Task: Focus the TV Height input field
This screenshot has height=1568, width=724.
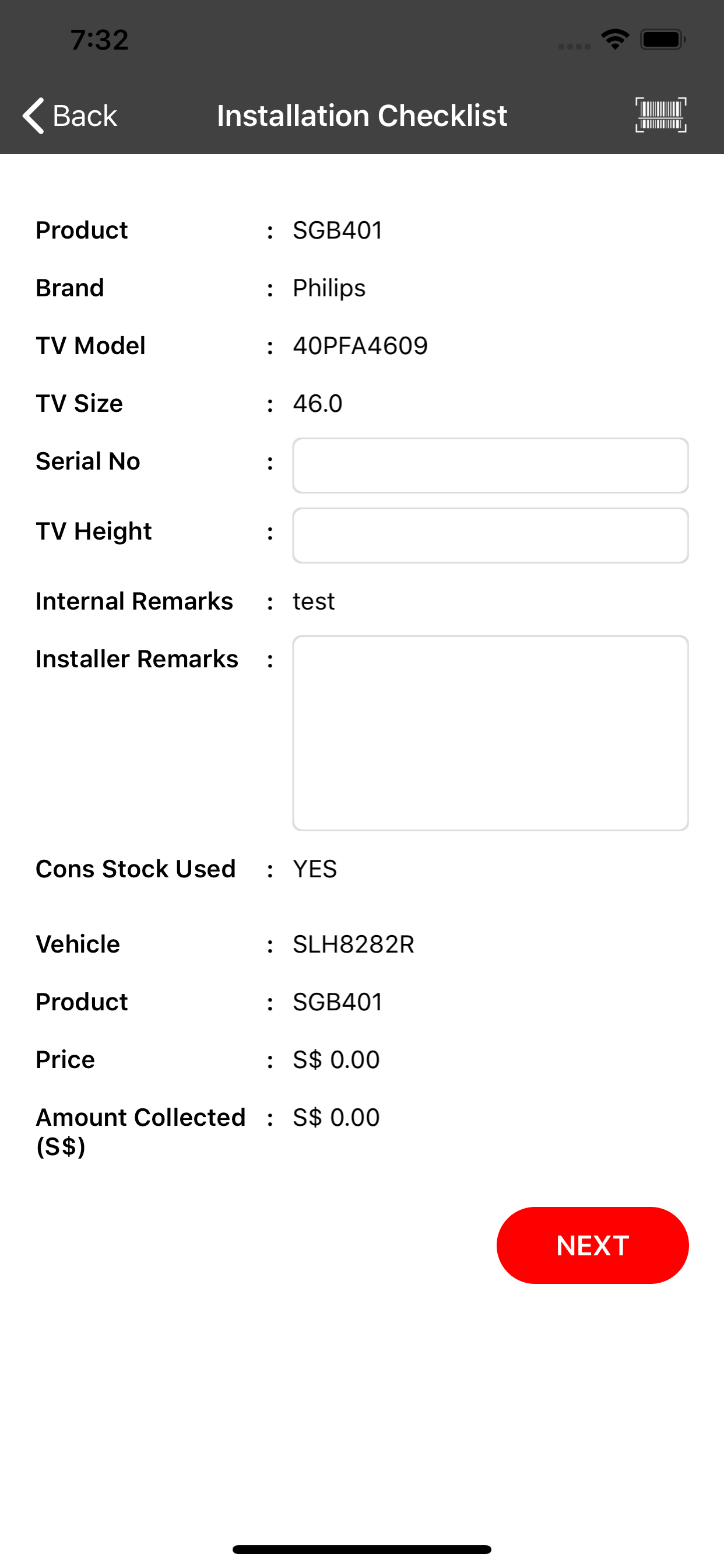Action: tap(490, 535)
